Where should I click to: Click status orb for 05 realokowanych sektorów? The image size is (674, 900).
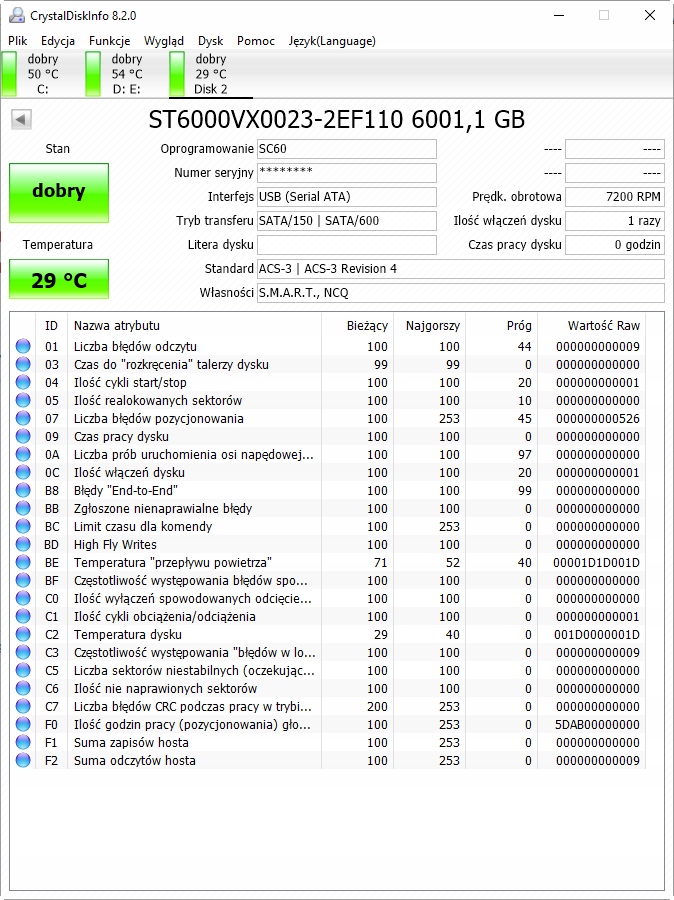point(23,401)
